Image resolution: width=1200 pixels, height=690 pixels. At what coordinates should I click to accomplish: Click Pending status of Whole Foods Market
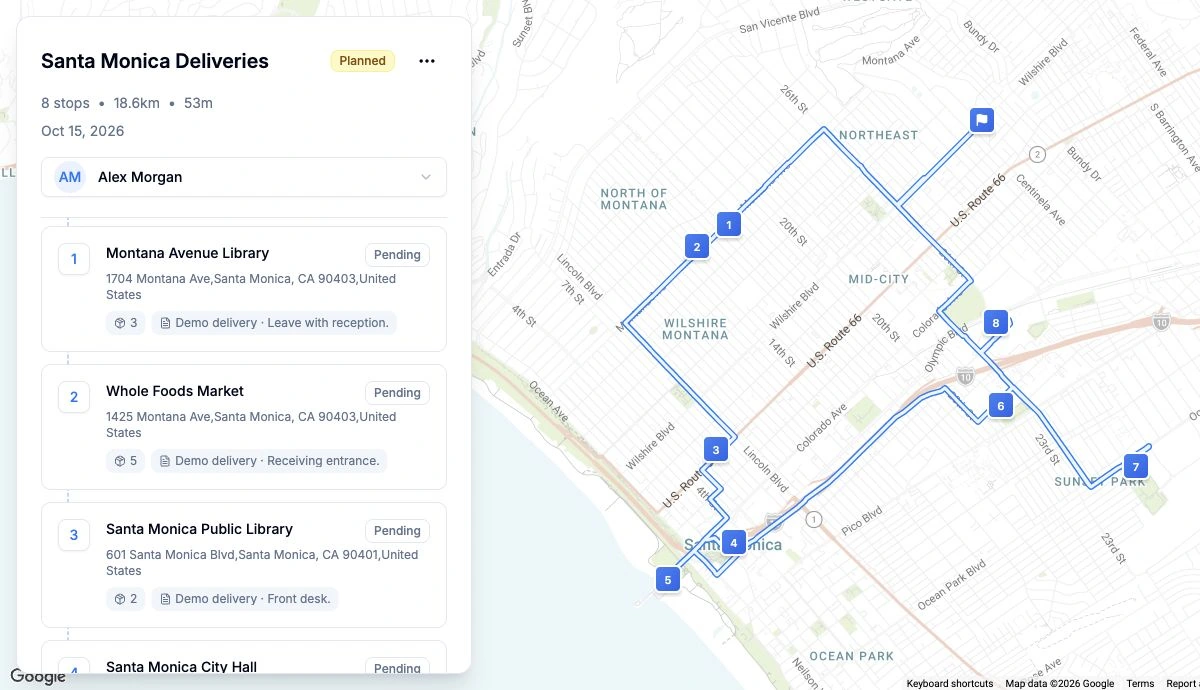397,393
